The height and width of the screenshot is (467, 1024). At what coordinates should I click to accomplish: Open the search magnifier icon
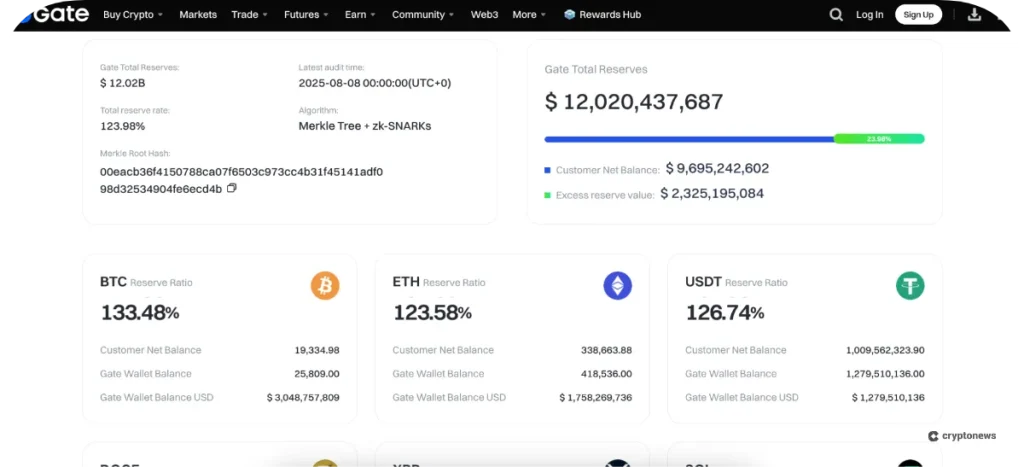836,14
